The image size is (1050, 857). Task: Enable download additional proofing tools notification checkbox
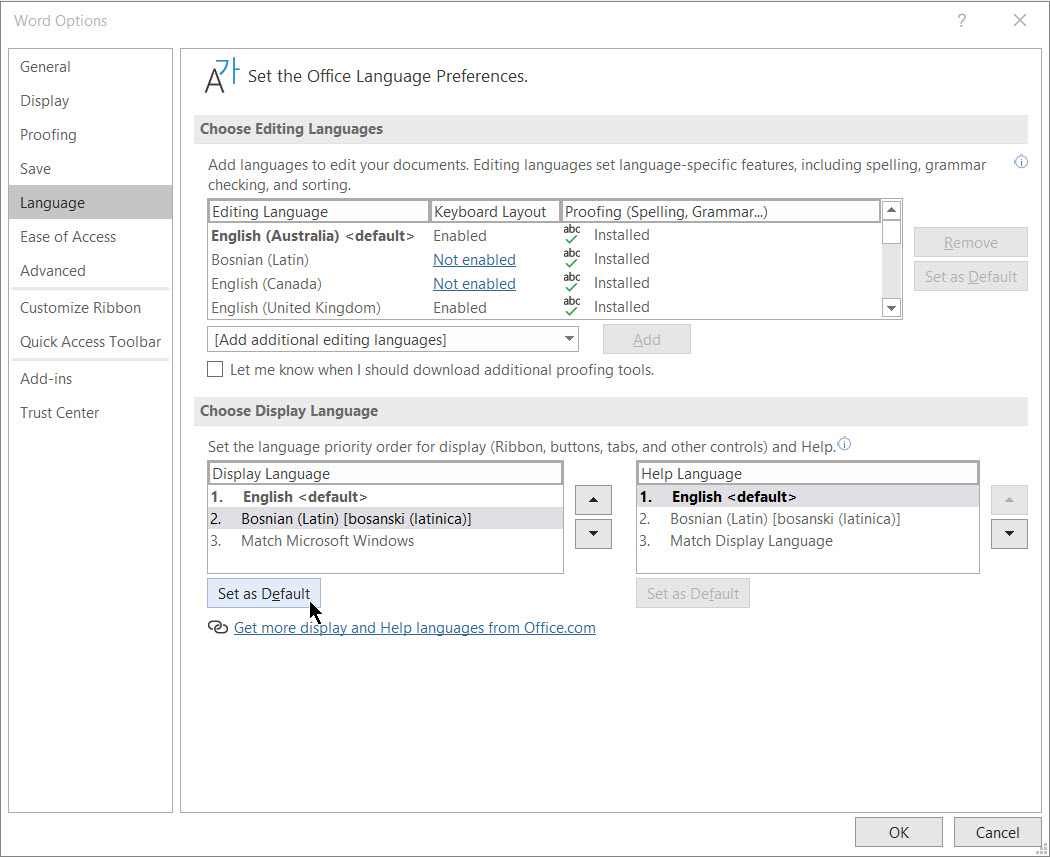[215, 370]
